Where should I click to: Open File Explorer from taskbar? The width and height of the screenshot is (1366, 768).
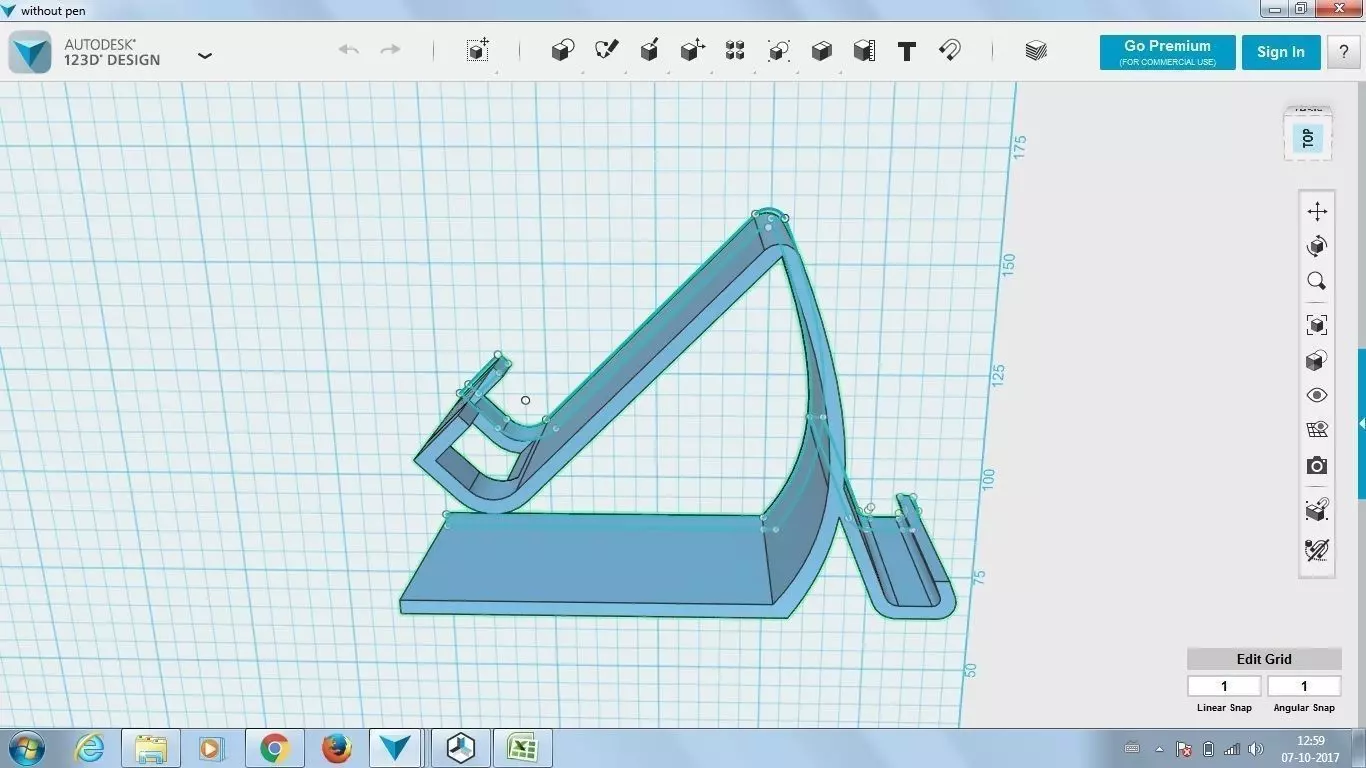click(x=151, y=748)
